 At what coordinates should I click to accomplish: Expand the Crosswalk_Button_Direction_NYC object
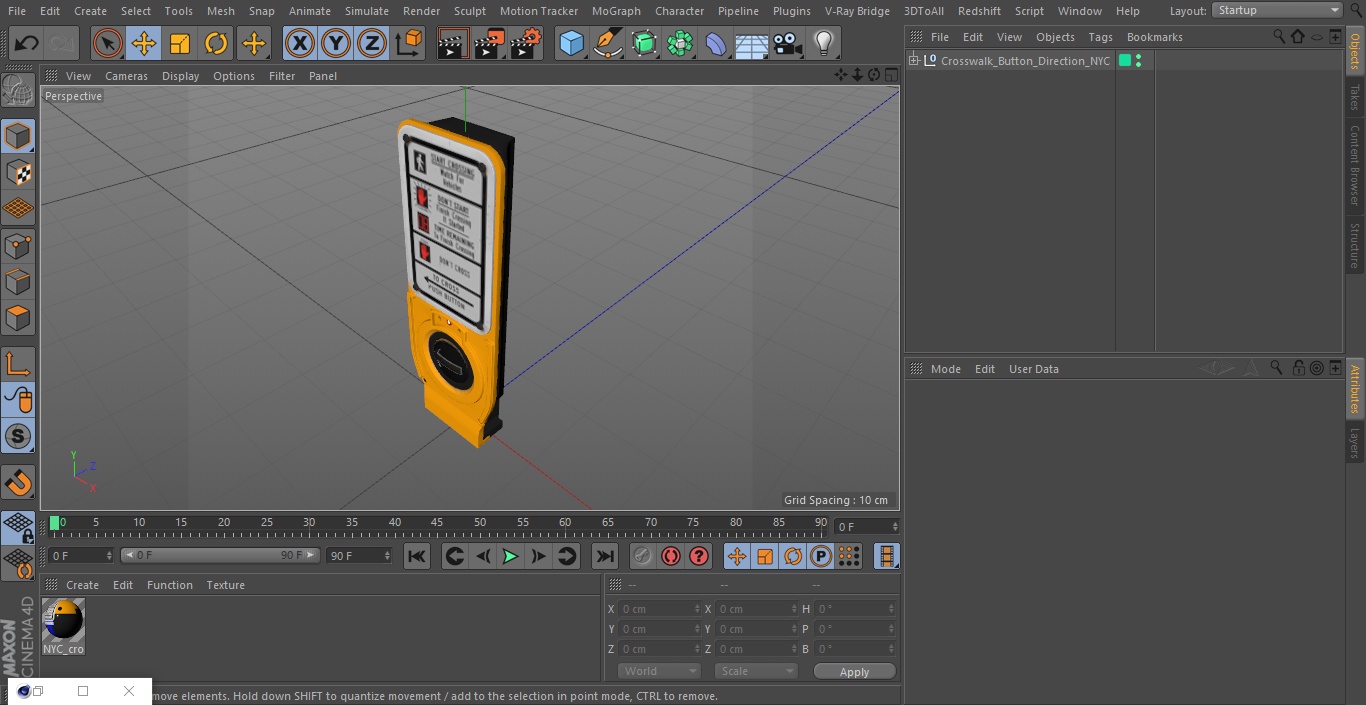pos(913,61)
